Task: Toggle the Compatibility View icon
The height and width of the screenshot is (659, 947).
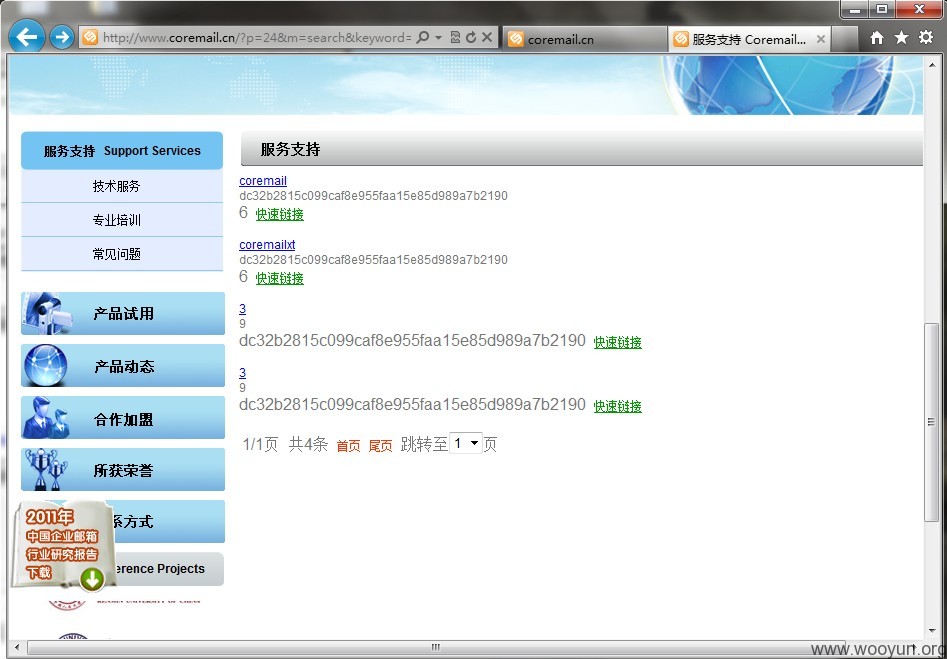Action: point(455,37)
